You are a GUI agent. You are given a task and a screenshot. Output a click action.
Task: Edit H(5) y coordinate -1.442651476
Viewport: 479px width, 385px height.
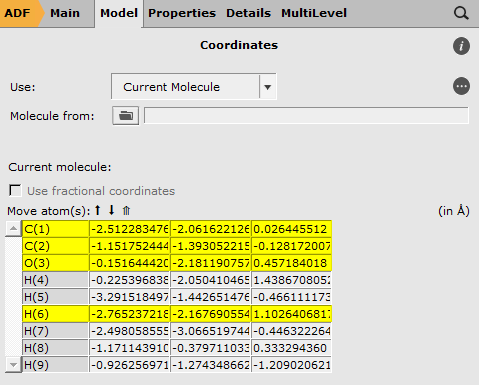point(211,297)
